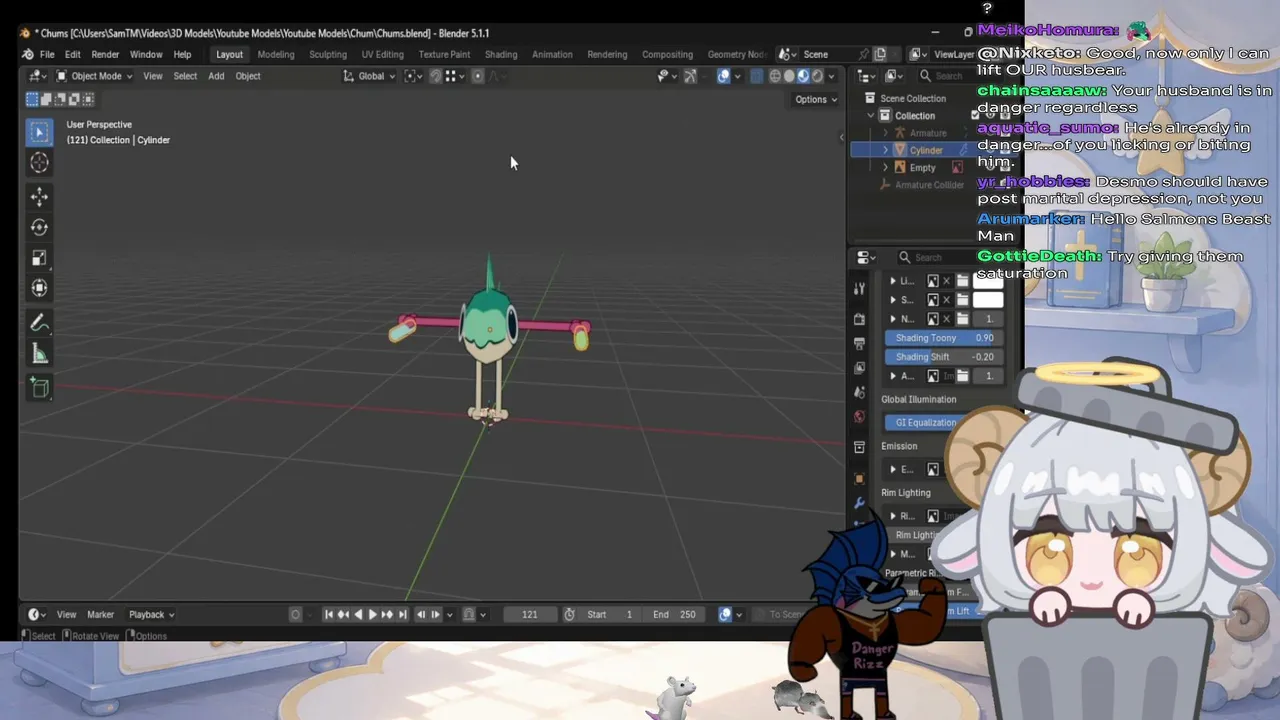Select the Measure tool
Screen dimensions: 1280x720
click(40, 353)
